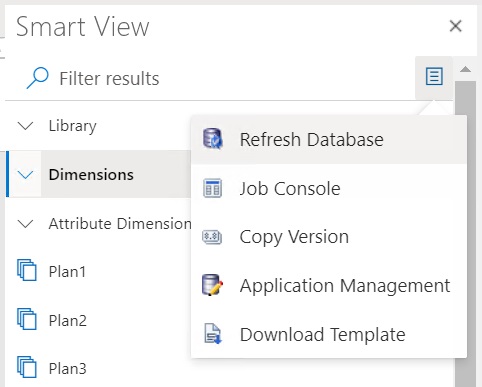Collapse the Library chevron

[25, 126]
